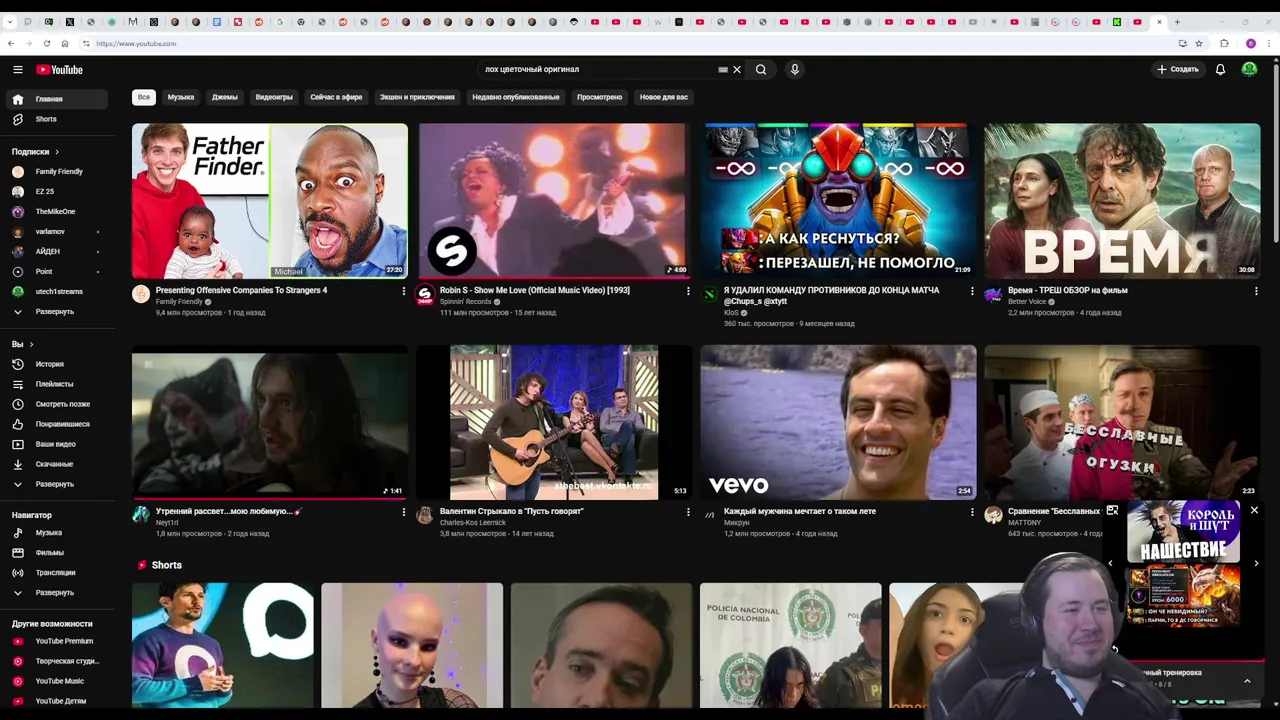
Task: Clear the search field with X icon
Action: tap(737, 70)
